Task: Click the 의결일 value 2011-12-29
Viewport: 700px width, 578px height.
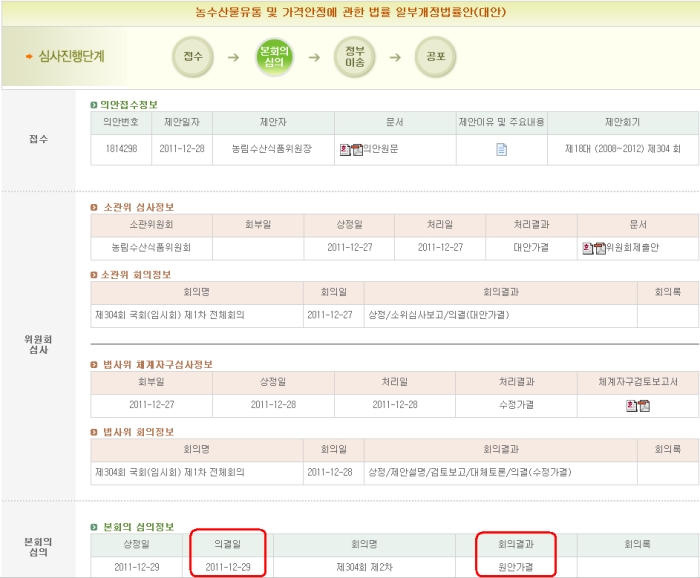Action: click(228, 567)
